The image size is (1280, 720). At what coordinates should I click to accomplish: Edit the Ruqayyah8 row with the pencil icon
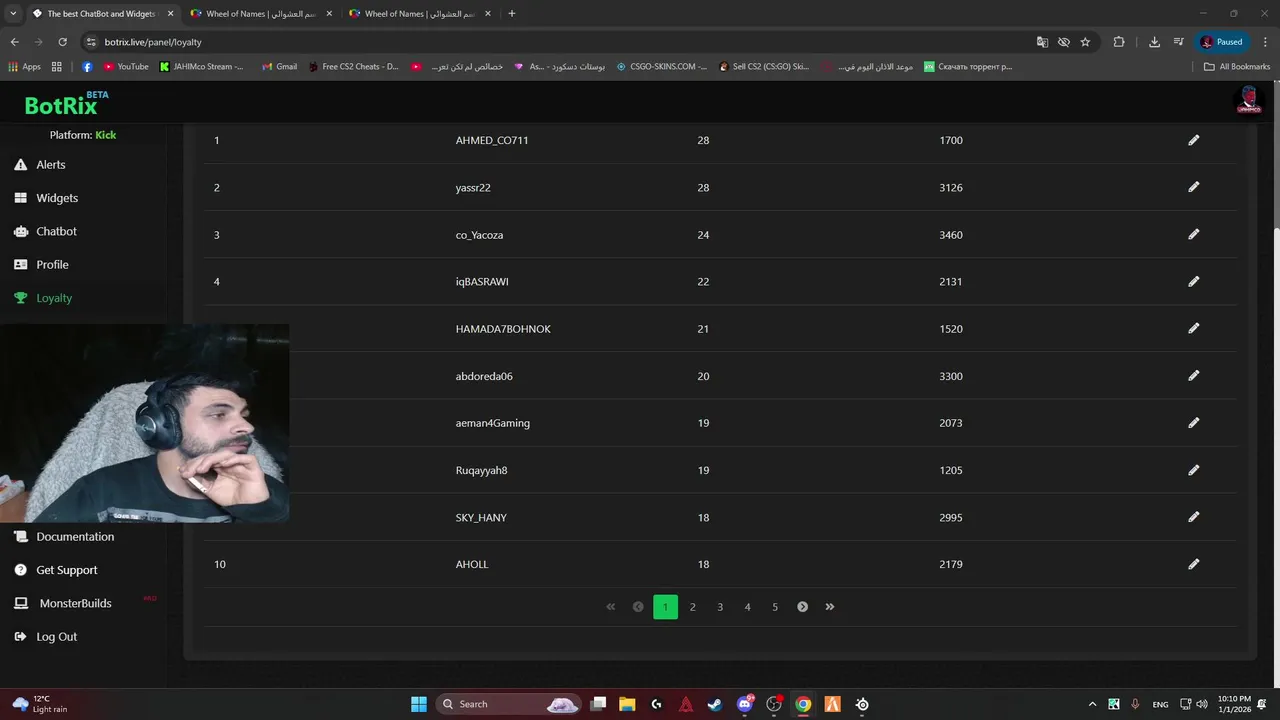click(x=1193, y=470)
